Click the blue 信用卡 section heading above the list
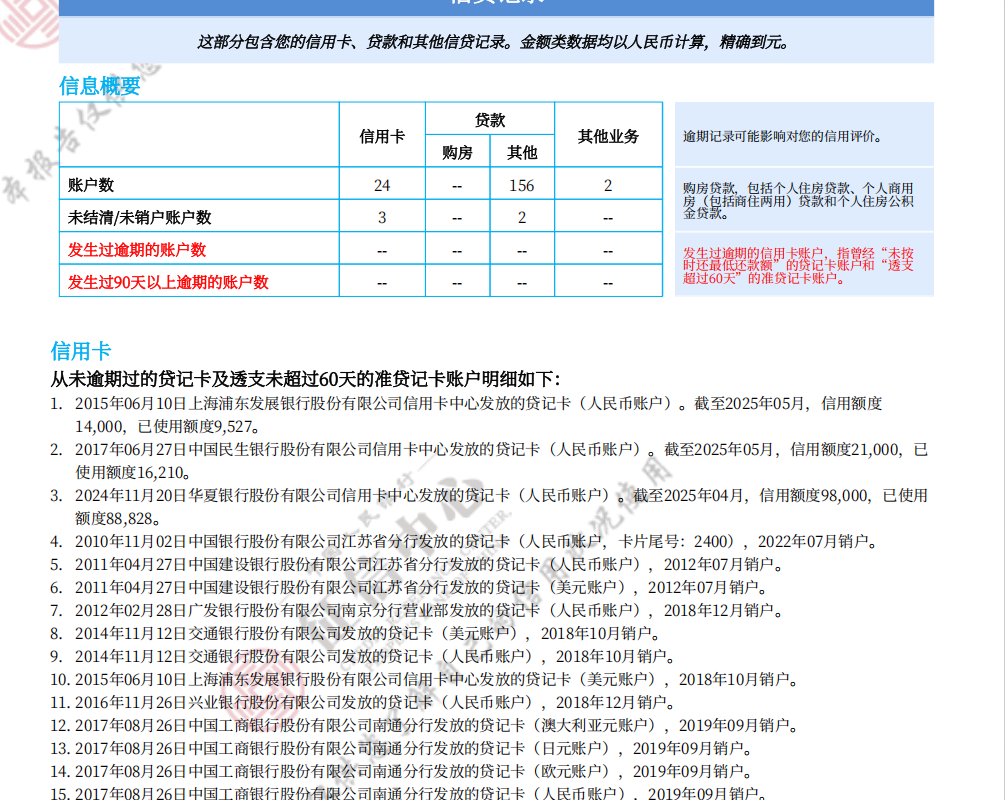This screenshot has width=1005, height=800. pyautogui.click(x=81, y=351)
